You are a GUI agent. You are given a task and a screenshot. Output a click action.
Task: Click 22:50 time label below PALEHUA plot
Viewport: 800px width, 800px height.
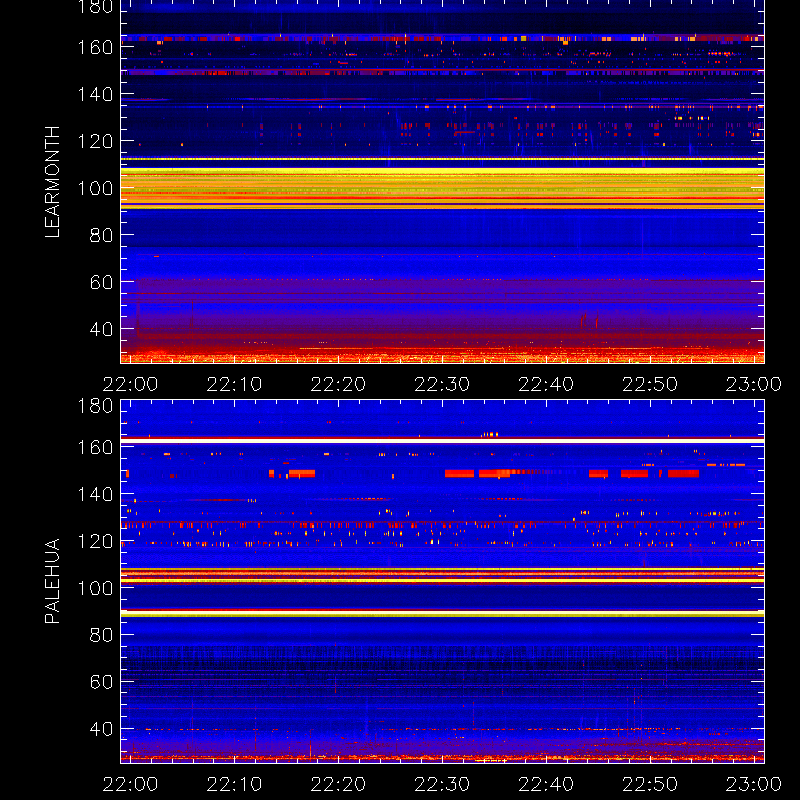click(x=650, y=784)
